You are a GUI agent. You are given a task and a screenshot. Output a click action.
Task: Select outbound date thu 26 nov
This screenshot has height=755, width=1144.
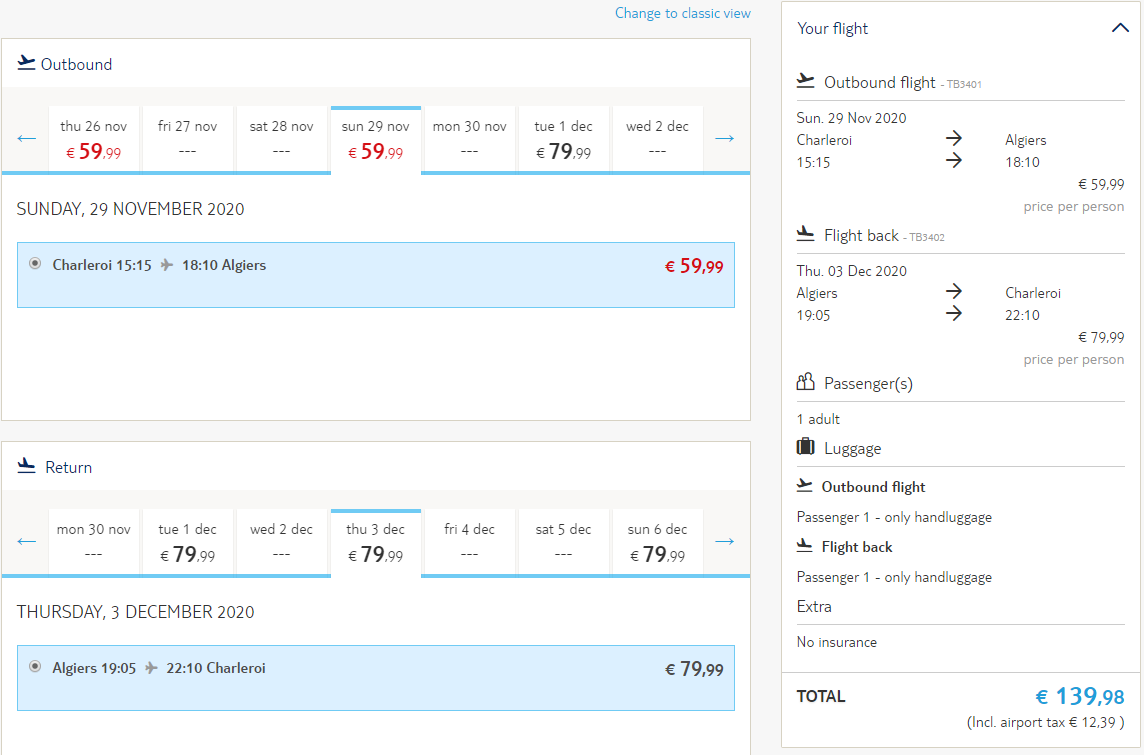click(93, 139)
